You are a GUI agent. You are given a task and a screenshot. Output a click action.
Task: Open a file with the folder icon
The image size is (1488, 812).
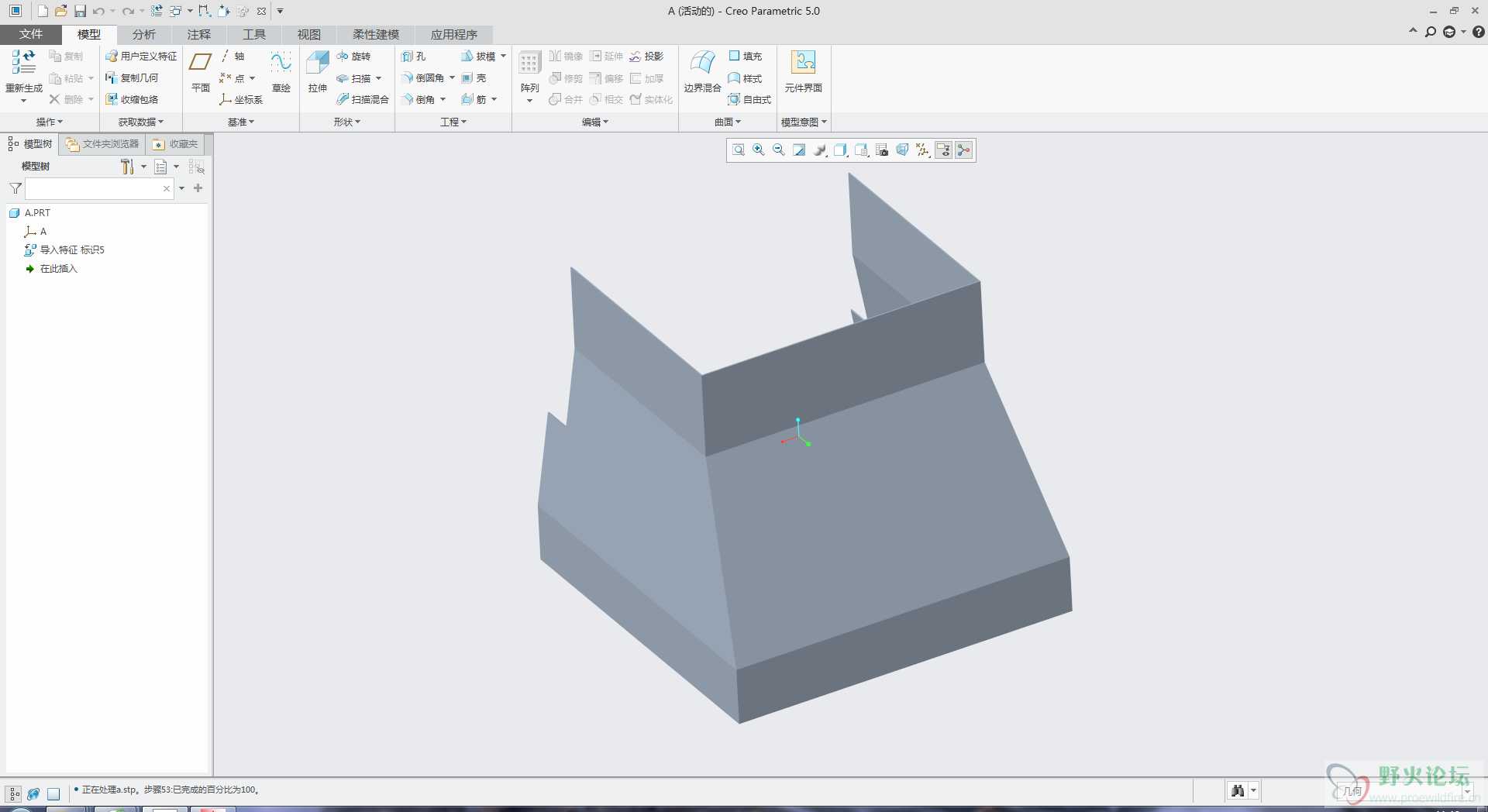click(x=60, y=11)
